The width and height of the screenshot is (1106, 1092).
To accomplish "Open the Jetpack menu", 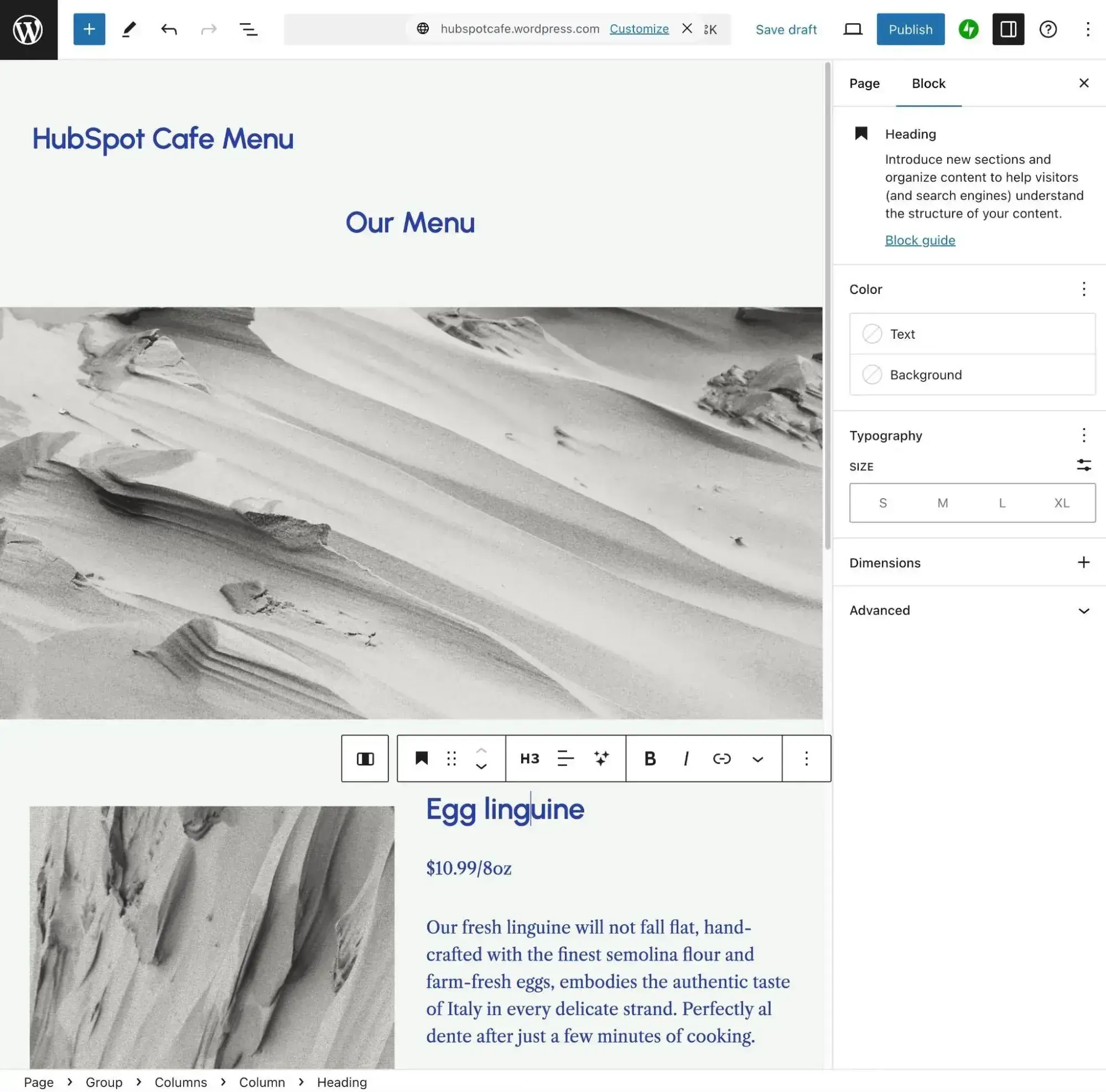I will pos(968,29).
